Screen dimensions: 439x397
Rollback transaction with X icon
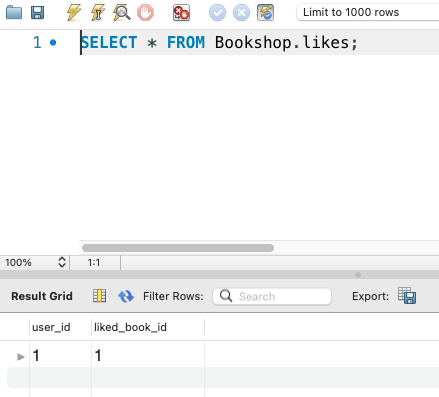pos(241,13)
